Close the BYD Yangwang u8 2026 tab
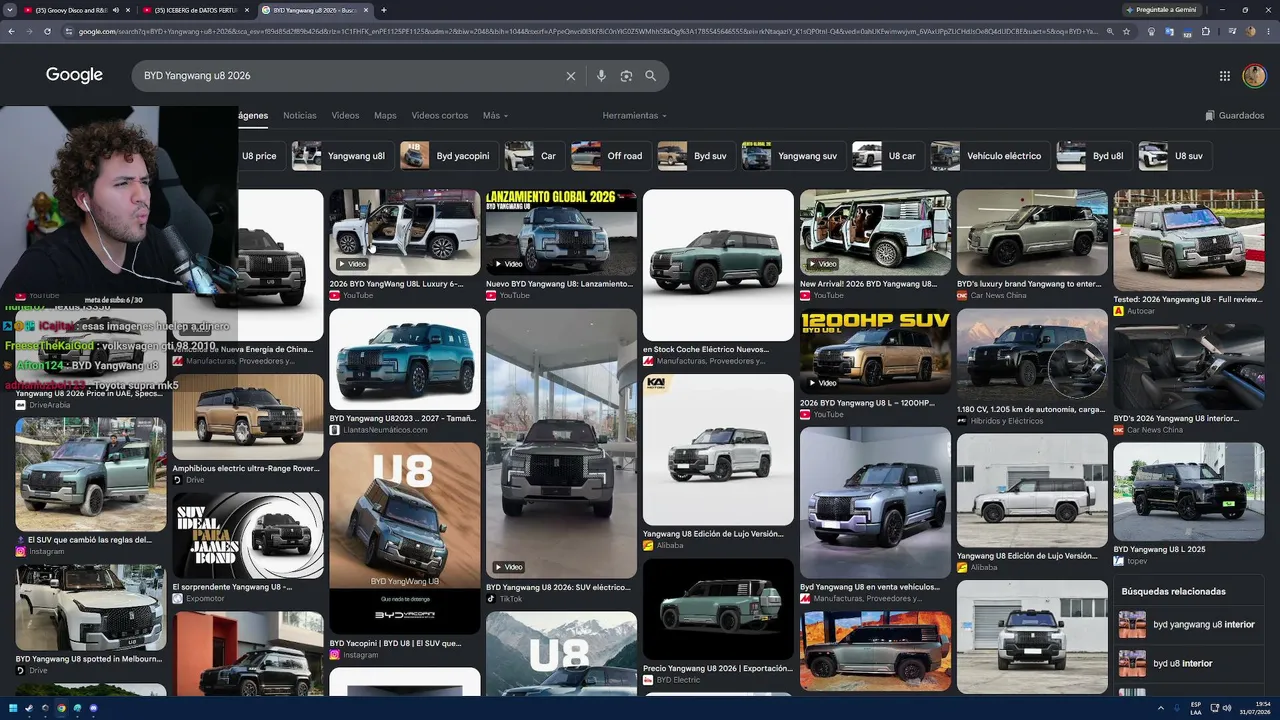 point(367,10)
